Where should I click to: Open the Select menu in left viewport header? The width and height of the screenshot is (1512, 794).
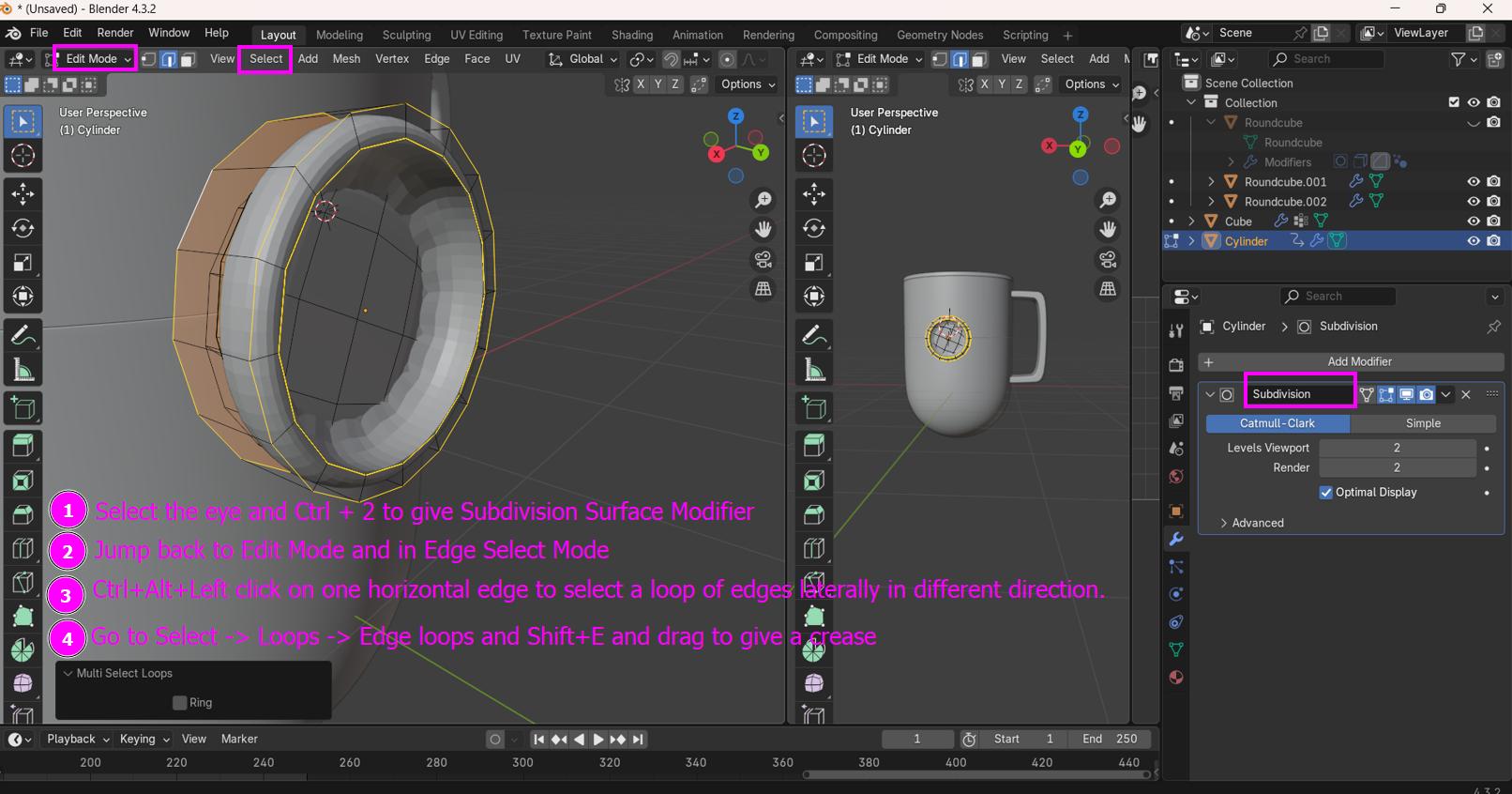point(265,58)
